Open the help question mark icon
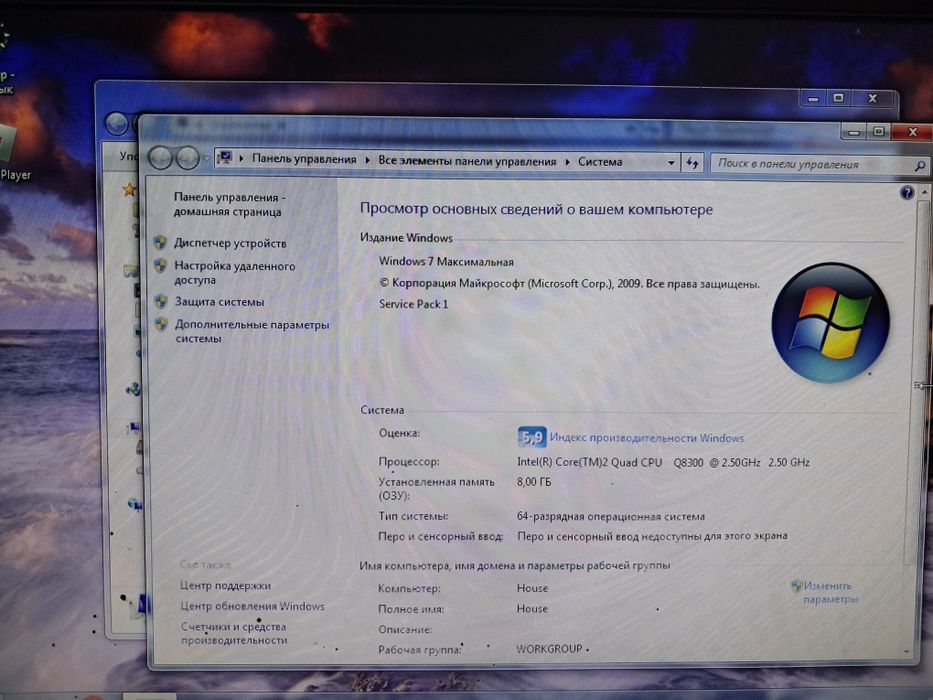This screenshot has width=933, height=700. click(x=906, y=192)
